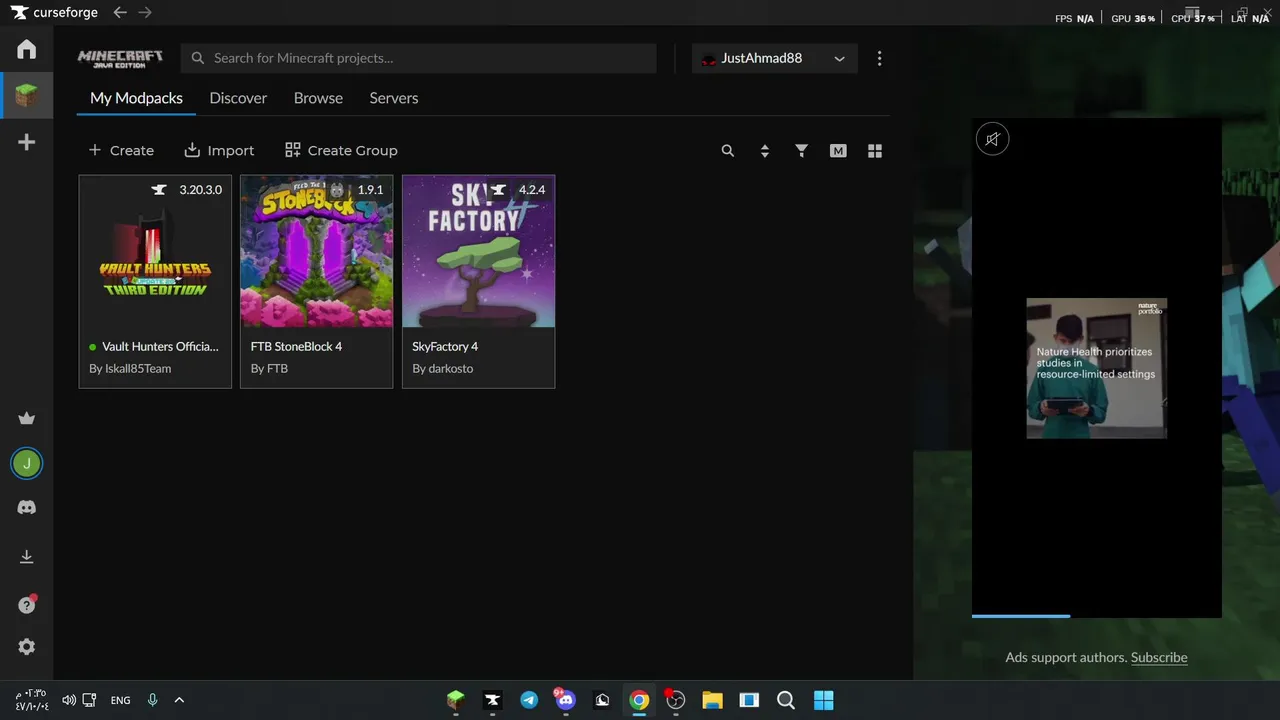
Task: Switch to Servers tab
Action: [394, 98]
